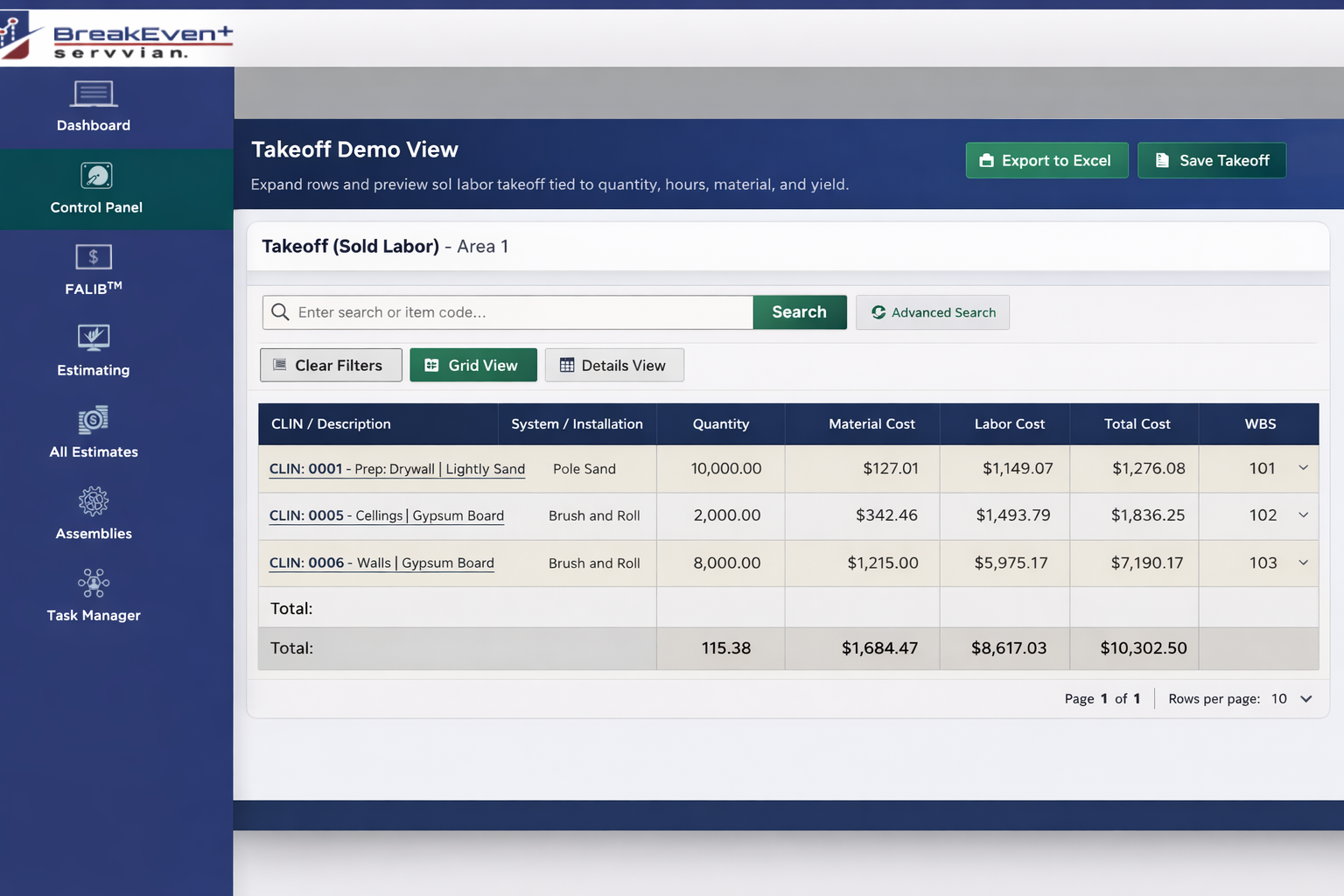Image resolution: width=1344 pixels, height=896 pixels.
Task: Switch to Grid View
Action: pyautogui.click(x=472, y=366)
